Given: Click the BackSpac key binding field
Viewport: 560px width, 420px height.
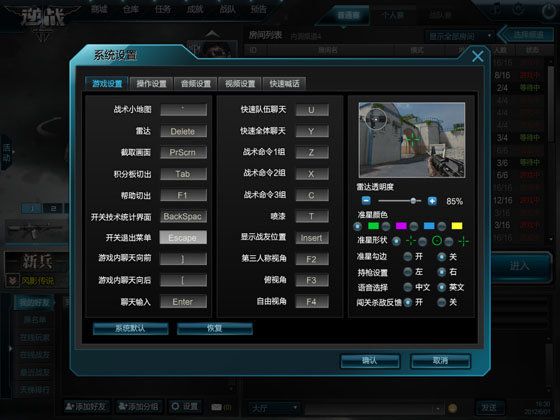Looking at the screenshot, I should [x=183, y=216].
